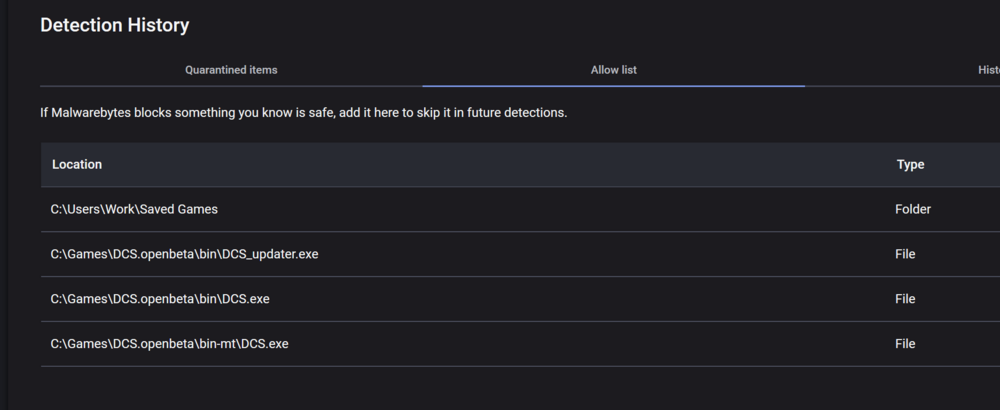Click the Malwarebytes allow list description text
This screenshot has height=410, width=1000.
click(x=303, y=113)
